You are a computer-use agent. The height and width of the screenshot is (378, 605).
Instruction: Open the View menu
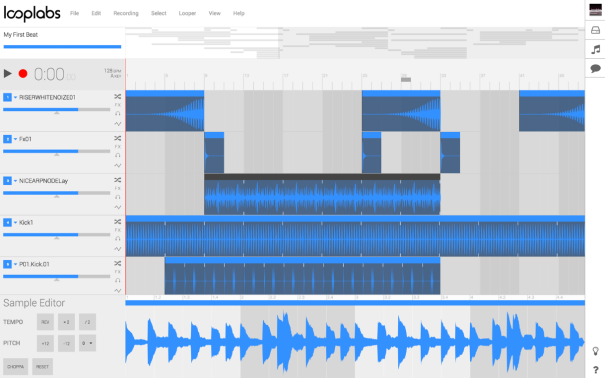[x=215, y=13]
